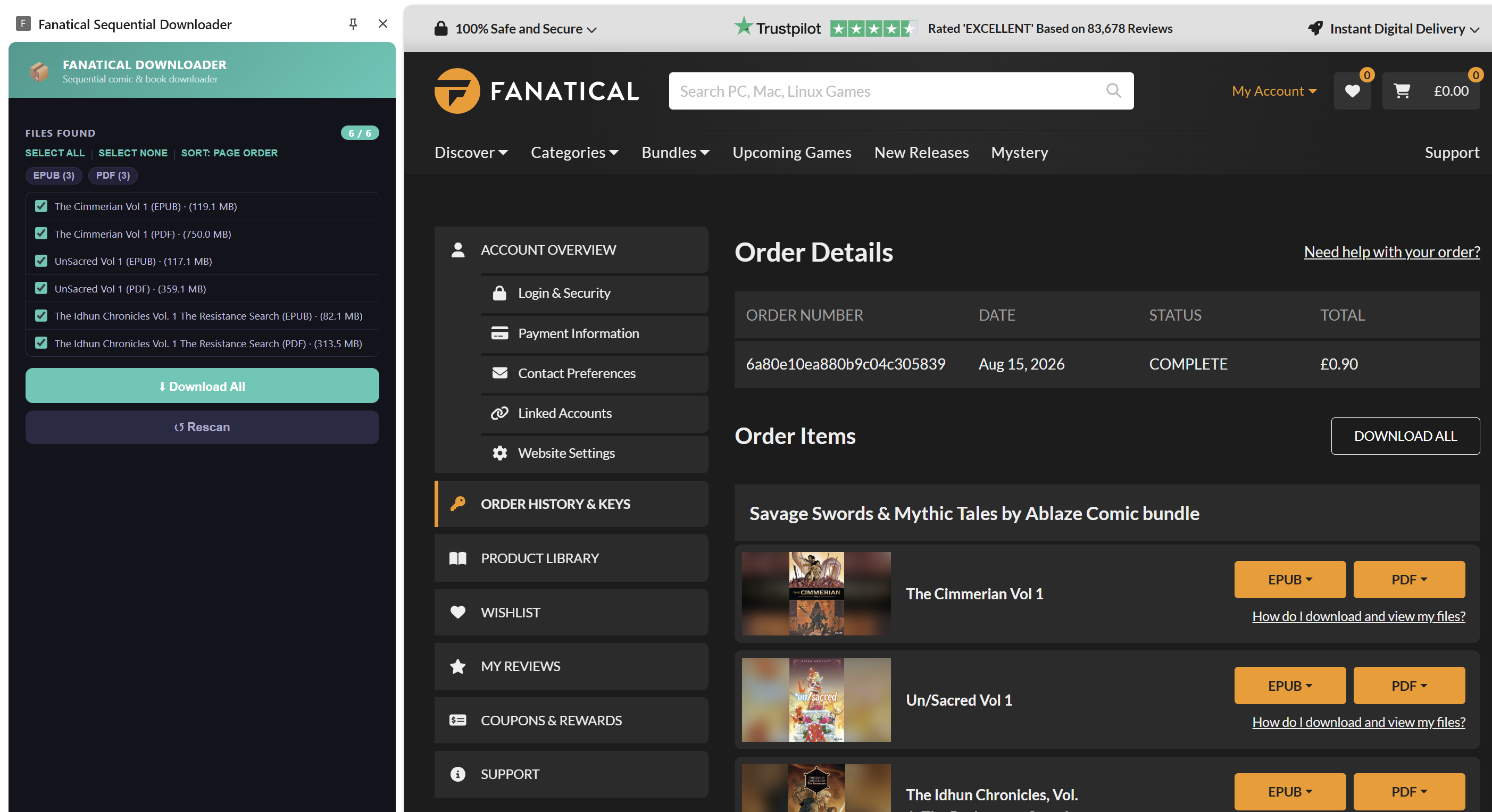
Task: Open EPUB dropdown for Un/Sacred Vol 1
Action: click(x=1290, y=686)
